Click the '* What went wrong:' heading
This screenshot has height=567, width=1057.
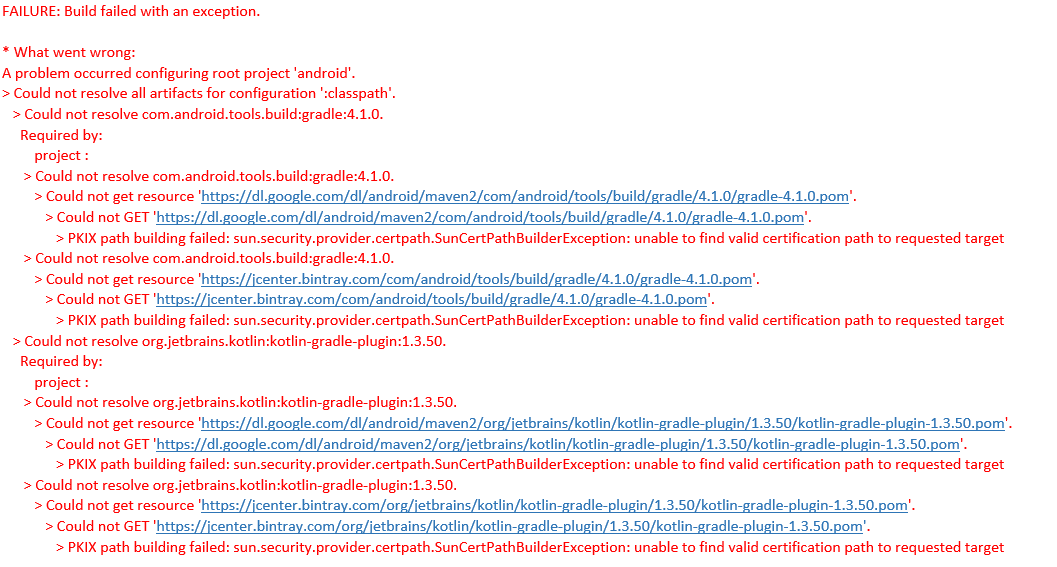[x=69, y=52]
